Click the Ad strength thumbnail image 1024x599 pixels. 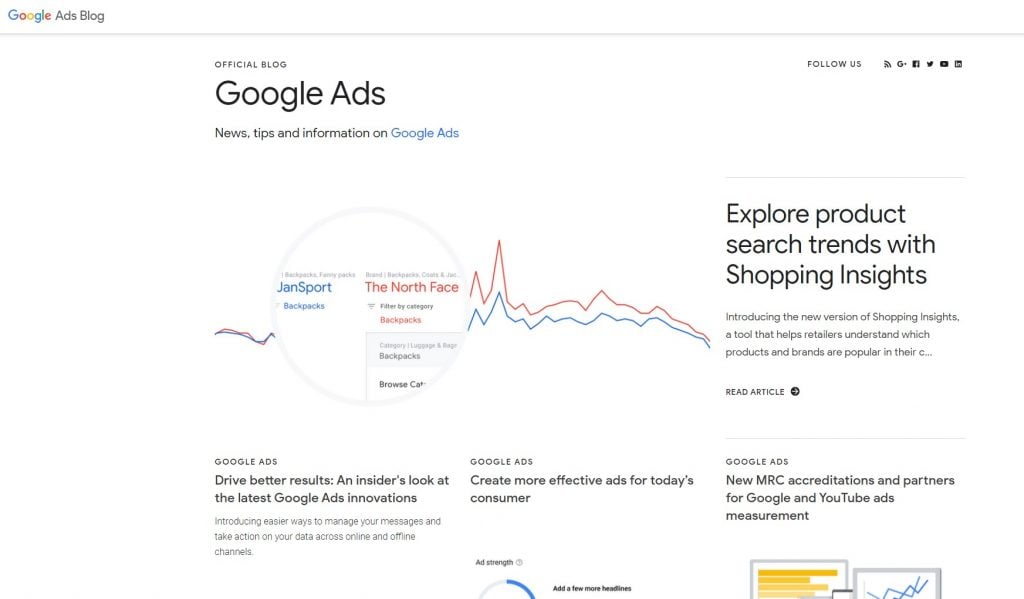pos(560,577)
